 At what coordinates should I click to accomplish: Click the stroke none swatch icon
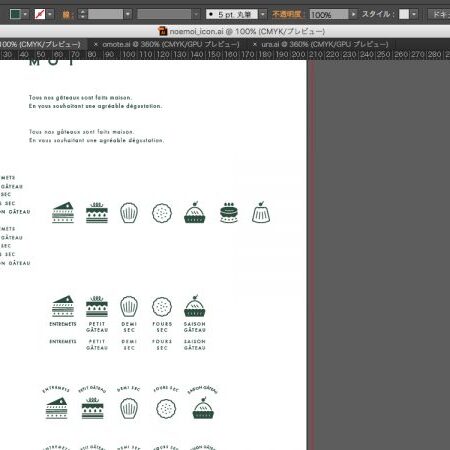40,14
